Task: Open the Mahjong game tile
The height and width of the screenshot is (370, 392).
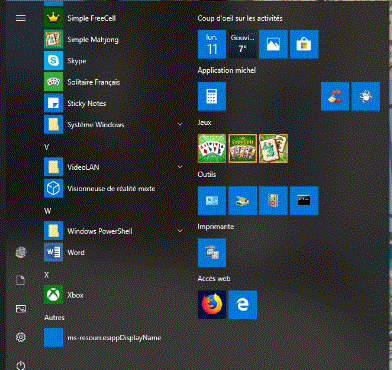Action: pyautogui.click(x=273, y=148)
